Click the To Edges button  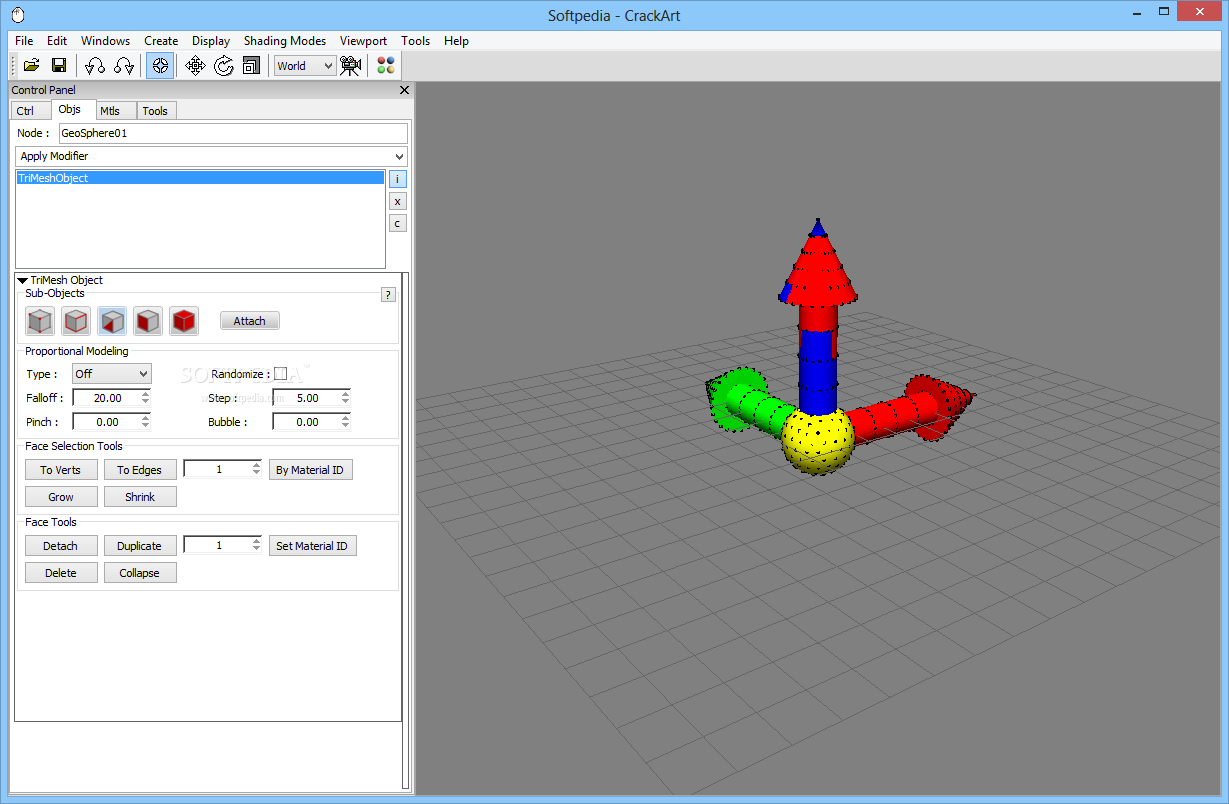[140, 470]
